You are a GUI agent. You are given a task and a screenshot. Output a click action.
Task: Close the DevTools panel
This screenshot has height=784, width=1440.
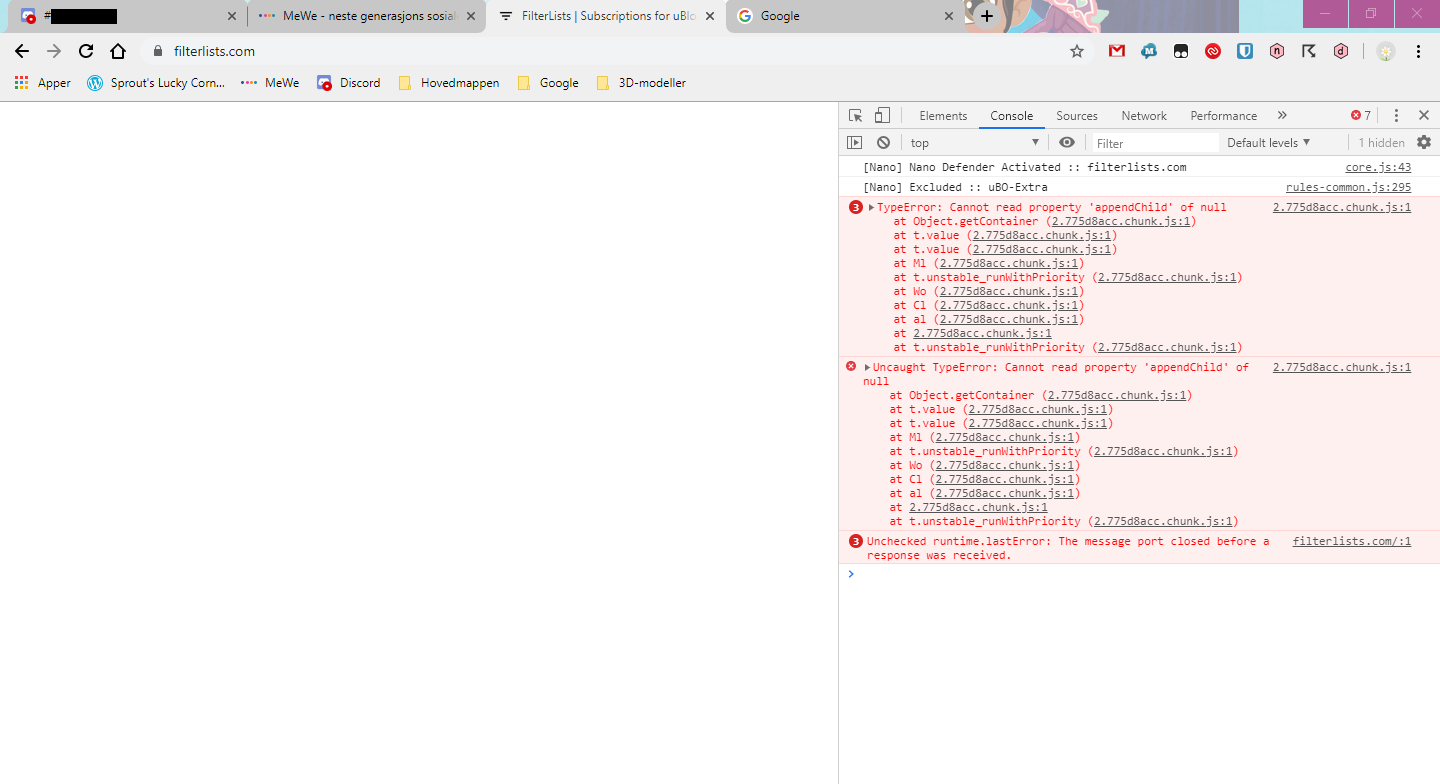(x=1424, y=116)
